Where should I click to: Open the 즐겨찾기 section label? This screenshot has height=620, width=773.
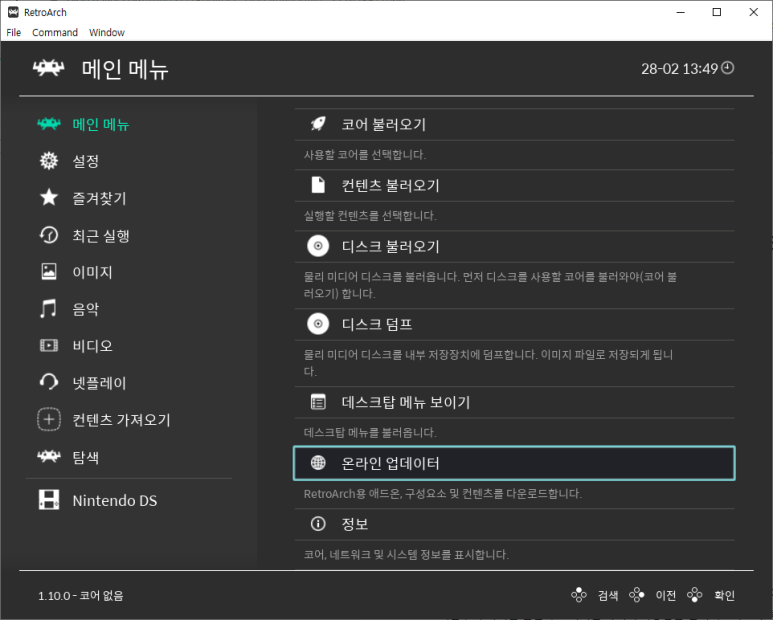[x=100, y=198]
